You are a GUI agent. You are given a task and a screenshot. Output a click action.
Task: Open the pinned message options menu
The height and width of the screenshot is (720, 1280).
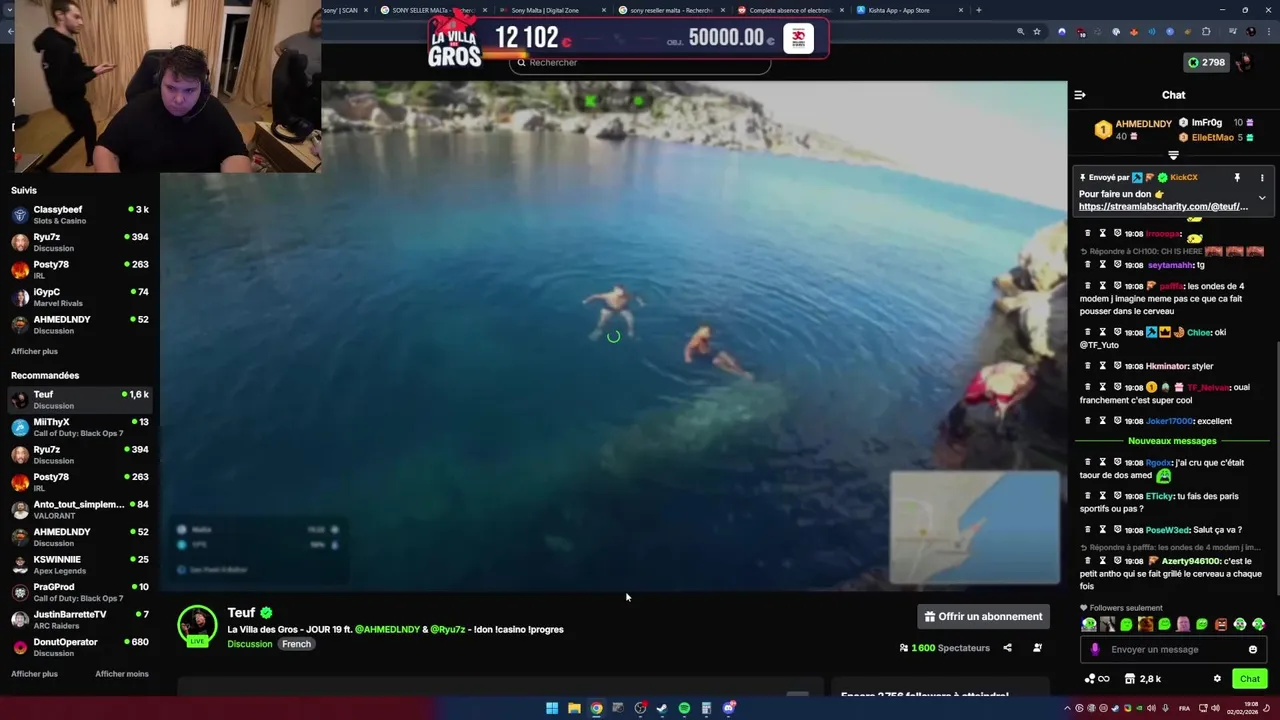pyautogui.click(x=1262, y=177)
